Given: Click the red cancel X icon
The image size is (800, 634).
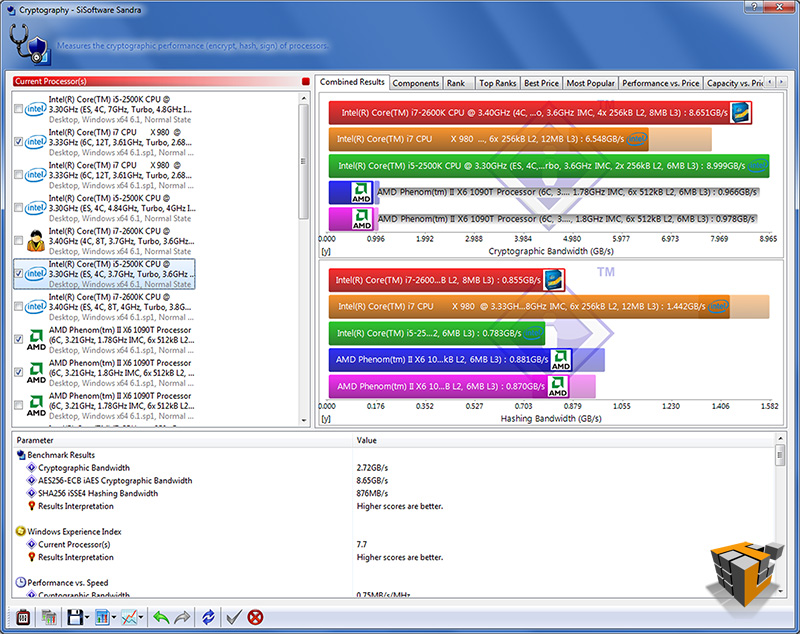Looking at the screenshot, I should click(x=255, y=618).
